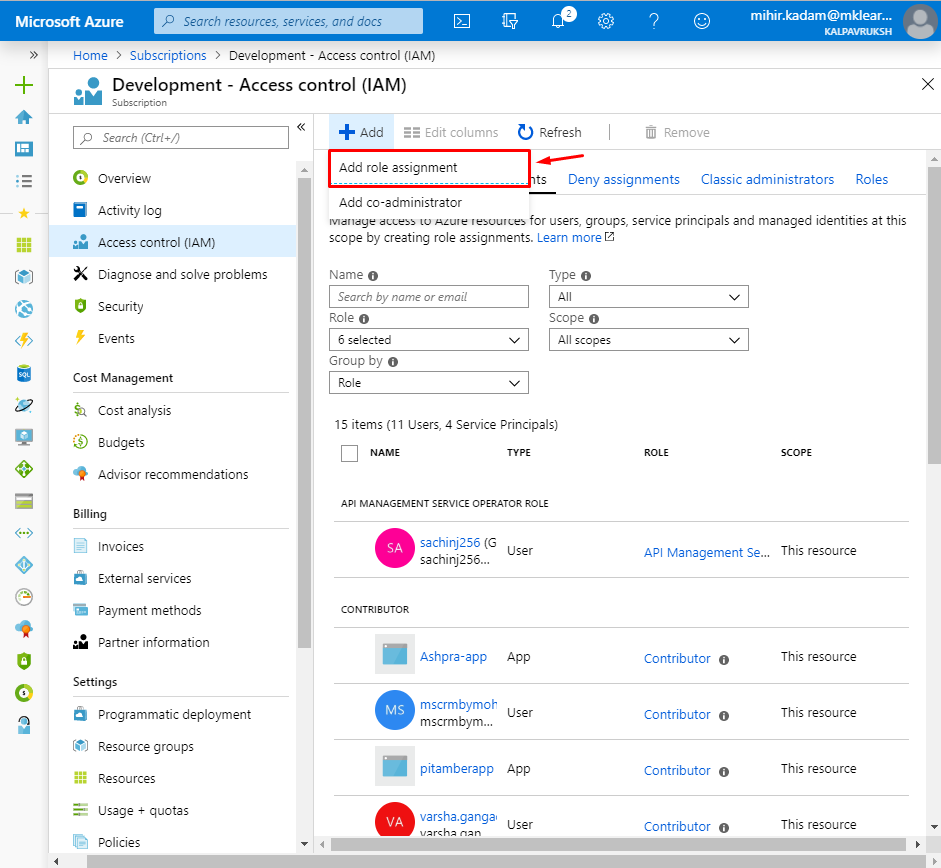The width and height of the screenshot is (941, 868).
Task: Open API Management Se... role link
Action: coord(706,552)
